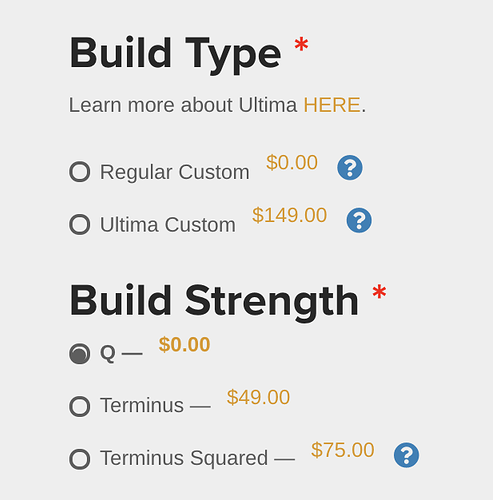Follow the HERE link about Ultima
This screenshot has height=500, width=493.
332,105
